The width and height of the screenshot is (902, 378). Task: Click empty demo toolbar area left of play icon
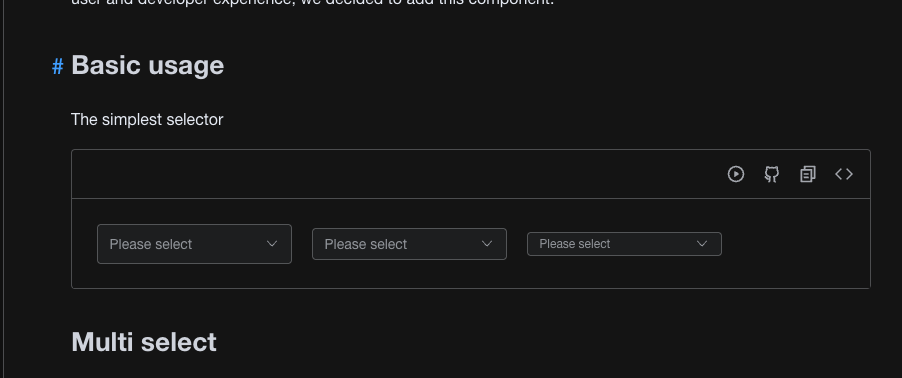[397, 174]
